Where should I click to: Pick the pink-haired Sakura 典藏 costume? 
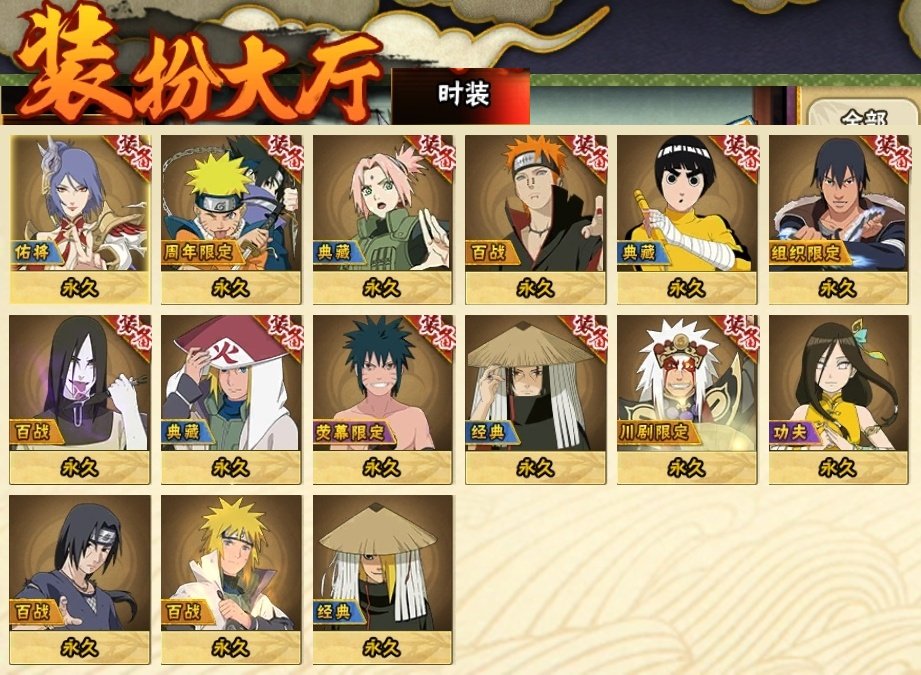(x=383, y=220)
